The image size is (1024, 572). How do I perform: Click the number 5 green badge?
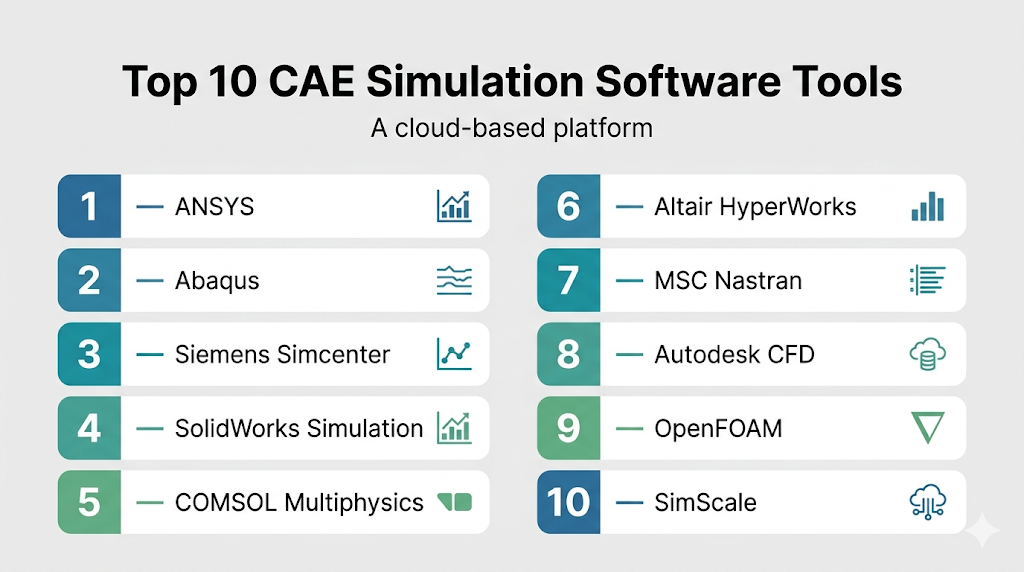tap(89, 502)
